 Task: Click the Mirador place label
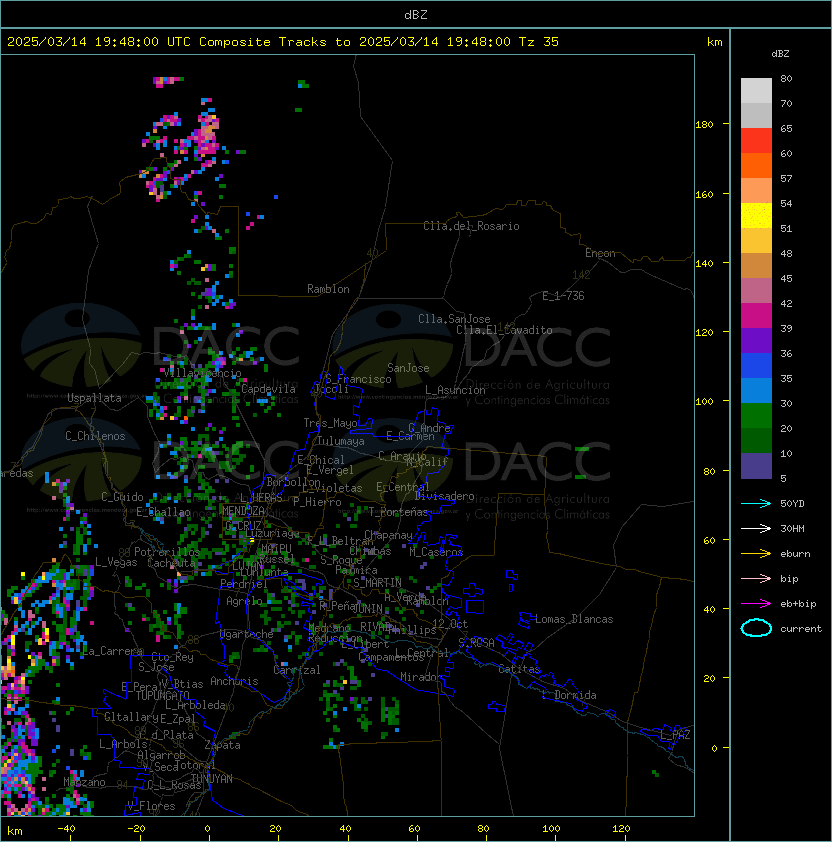pyautogui.click(x=422, y=677)
